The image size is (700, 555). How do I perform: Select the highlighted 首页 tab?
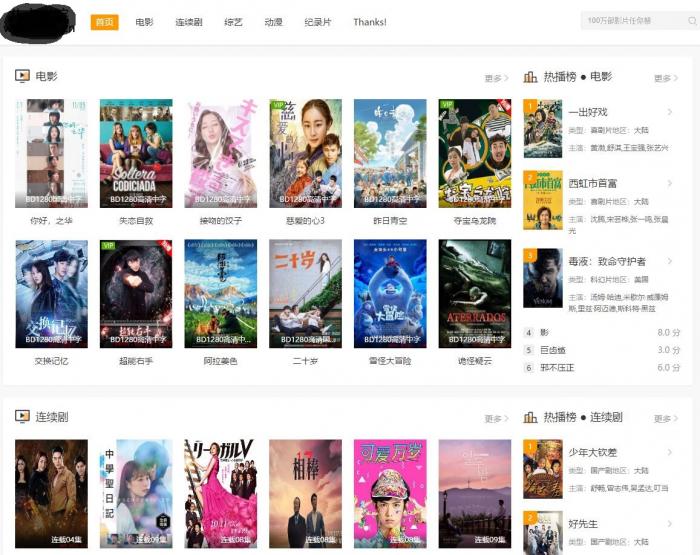pyautogui.click(x=104, y=22)
